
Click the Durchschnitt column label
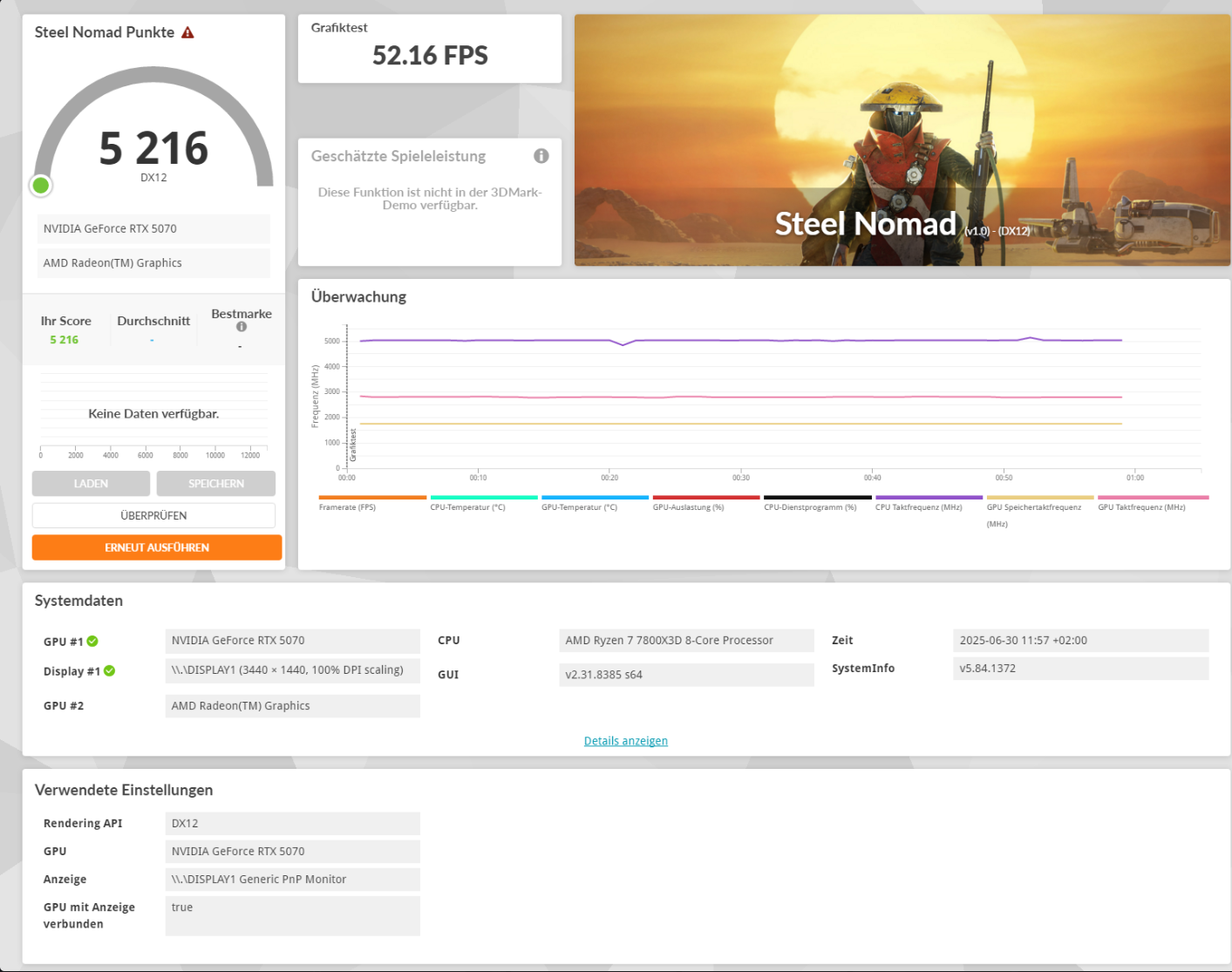[153, 321]
